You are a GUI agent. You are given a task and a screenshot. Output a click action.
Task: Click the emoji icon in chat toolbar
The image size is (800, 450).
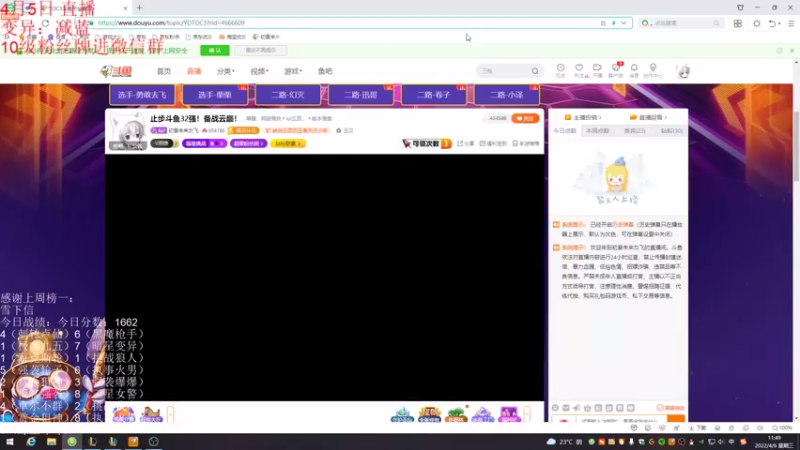click(x=555, y=408)
